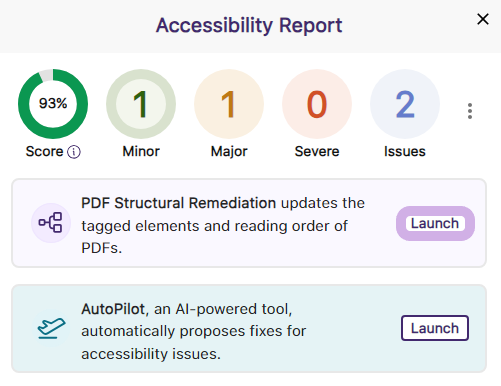Close the Accessibility Report panel
This screenshot has height=386, width=501.
483,19
